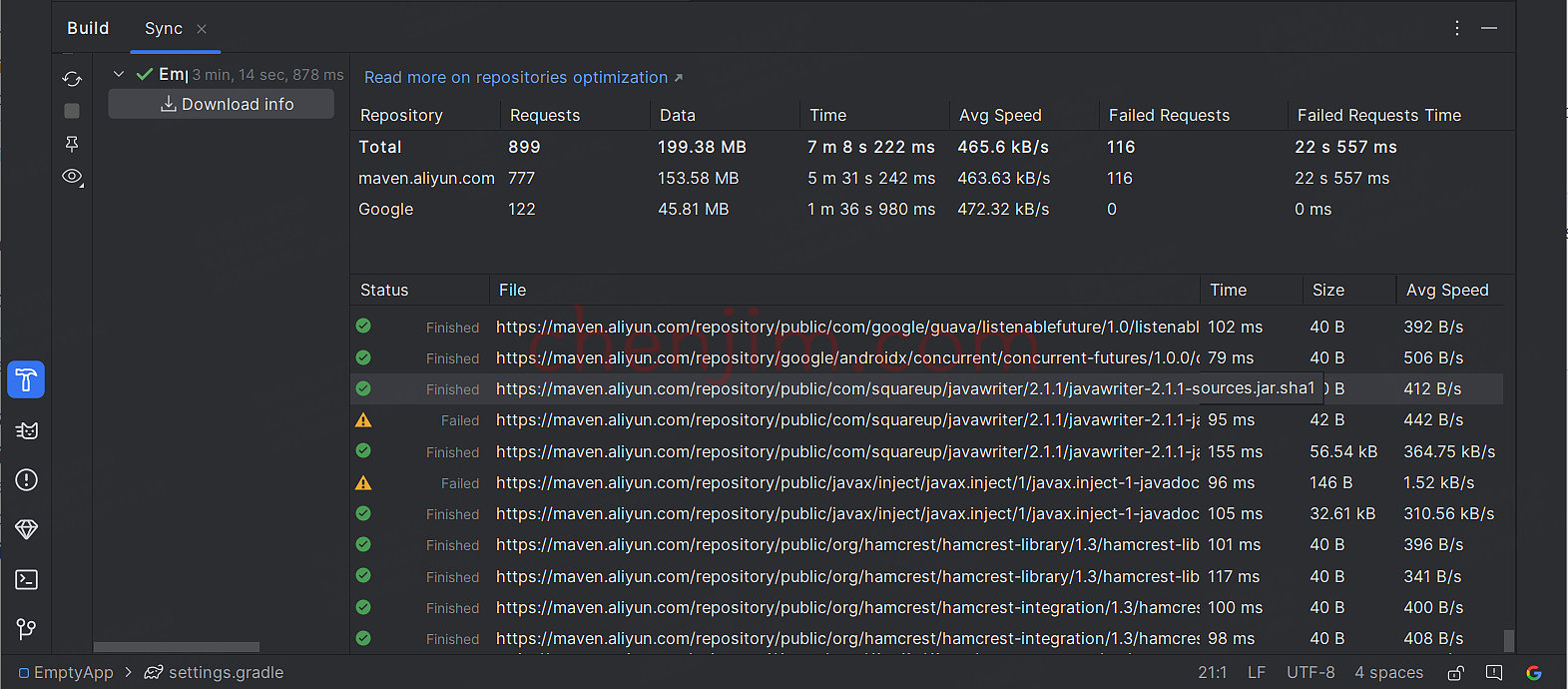Image resolution: width=1568 pixels, height=689 pixels.
Task: Open the Git version control icon
Action: pyautogui.click(x=27, y=629)
